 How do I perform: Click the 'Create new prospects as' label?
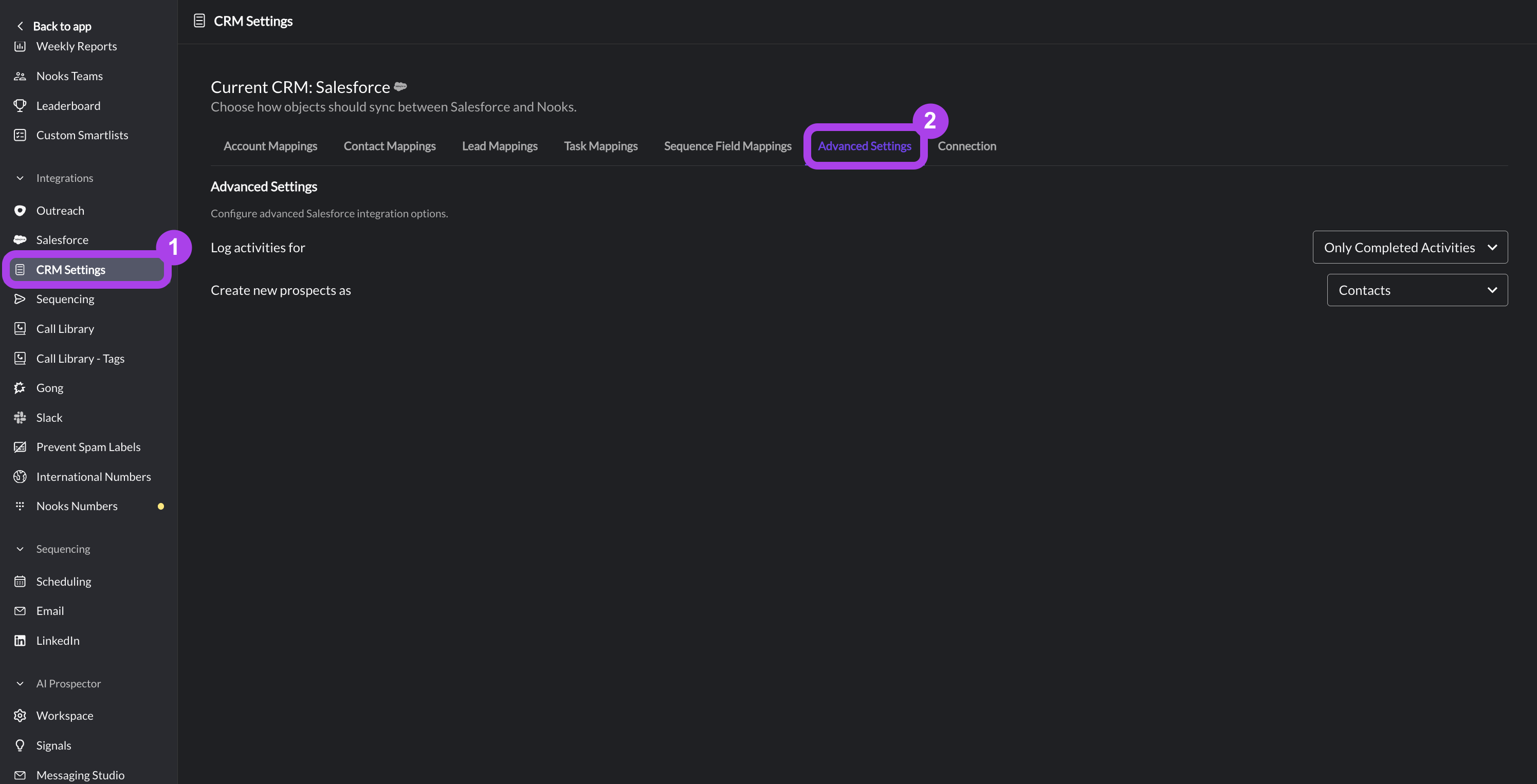pyautogui.click(x=281, y=290)
